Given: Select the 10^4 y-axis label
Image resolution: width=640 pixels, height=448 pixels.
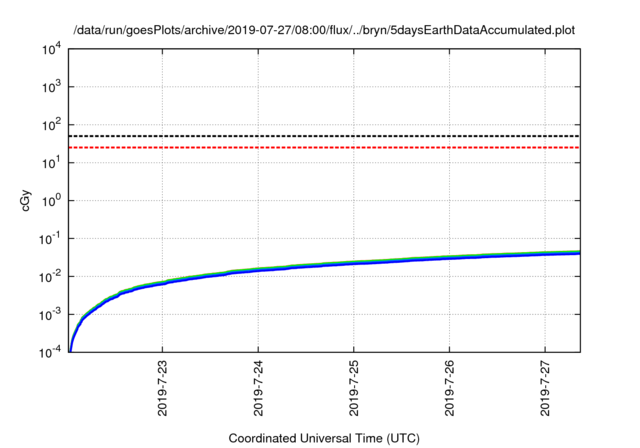Looking at the screenshot, I should pos(51,50).
